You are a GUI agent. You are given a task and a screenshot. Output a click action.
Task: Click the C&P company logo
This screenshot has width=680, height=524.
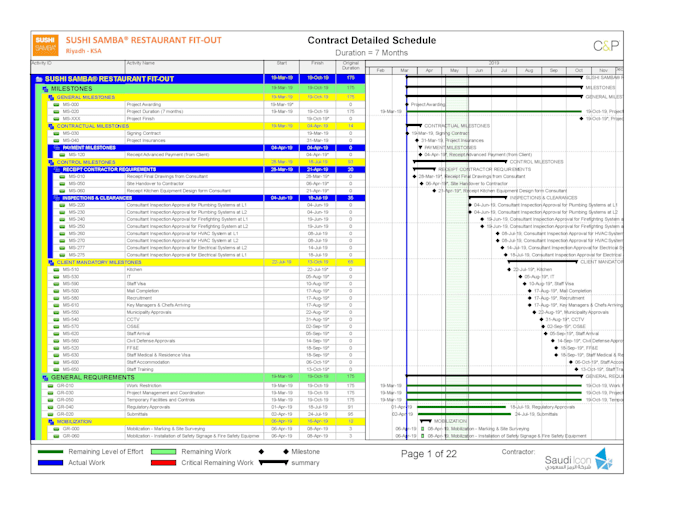pyautogui.click(x=606, y=46)
